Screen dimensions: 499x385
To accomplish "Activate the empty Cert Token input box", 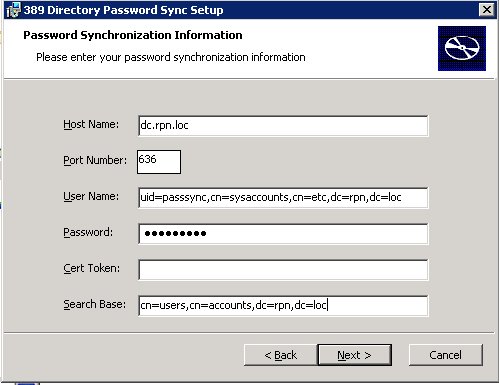I will point(283,270).
